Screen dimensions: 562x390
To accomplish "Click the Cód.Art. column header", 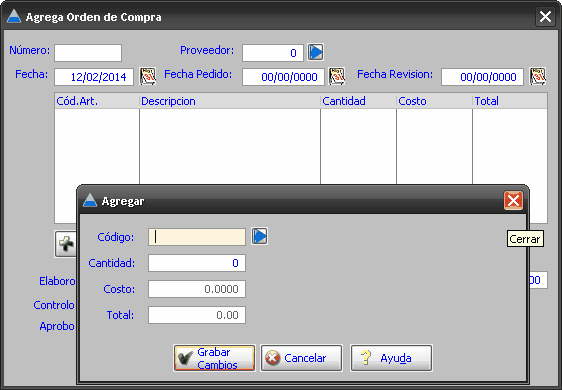I will coord(97,101).
